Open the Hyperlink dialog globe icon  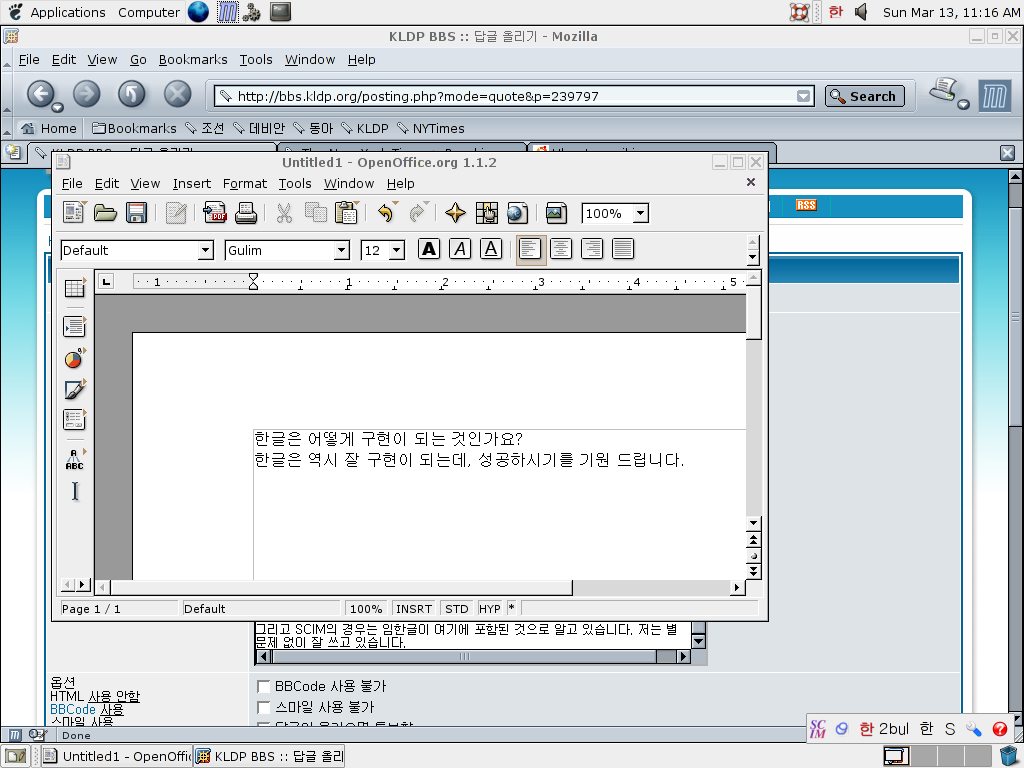pyautogui.click(x=517, y=213)
